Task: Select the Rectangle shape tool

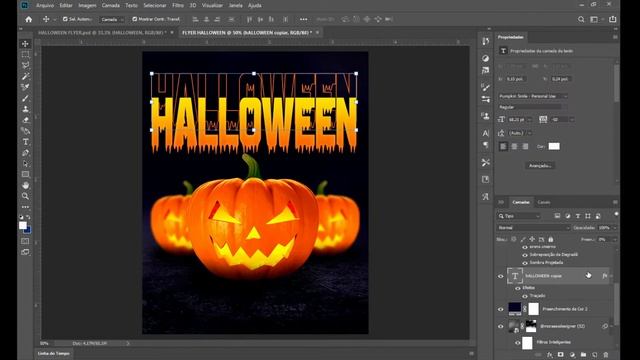Action: pos(25,174)
